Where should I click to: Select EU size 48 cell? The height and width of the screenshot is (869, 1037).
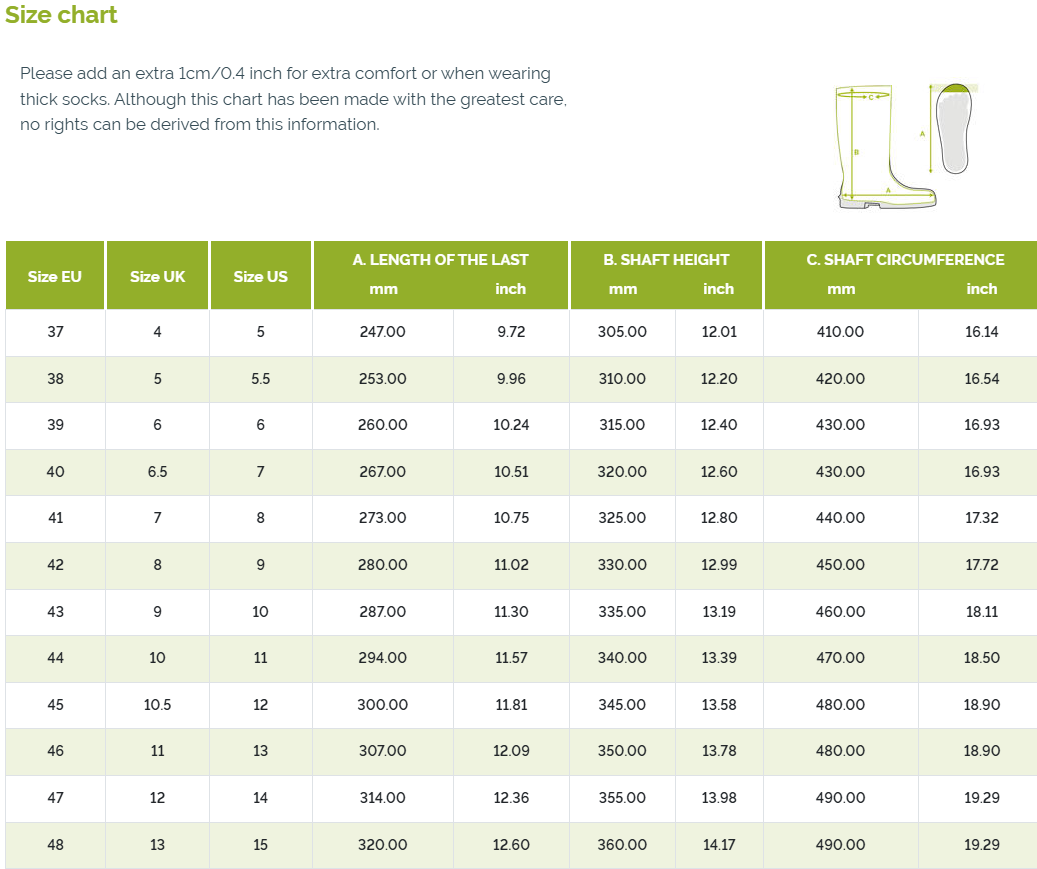click(x=56, y=845)
